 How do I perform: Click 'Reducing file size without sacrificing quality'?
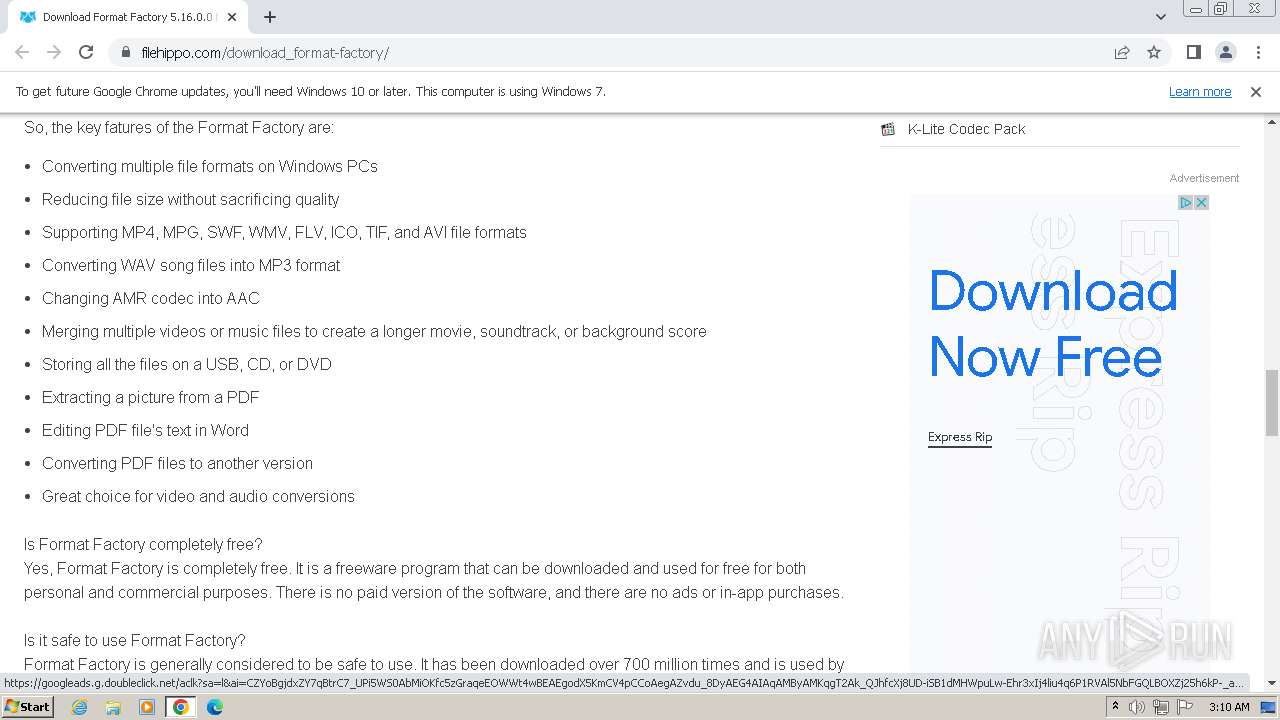pos(190,199)
